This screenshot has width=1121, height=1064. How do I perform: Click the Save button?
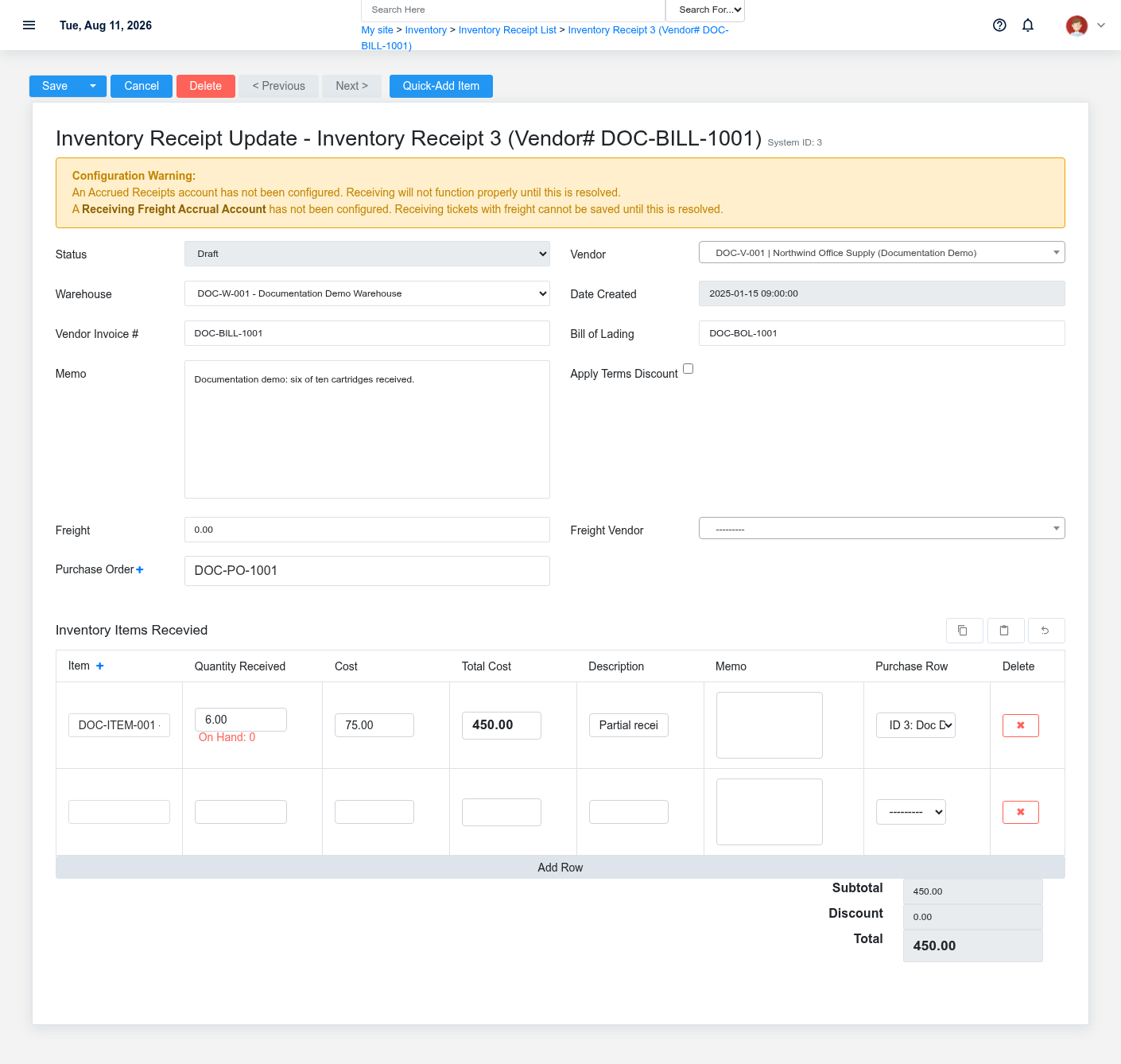click(55, 86)
